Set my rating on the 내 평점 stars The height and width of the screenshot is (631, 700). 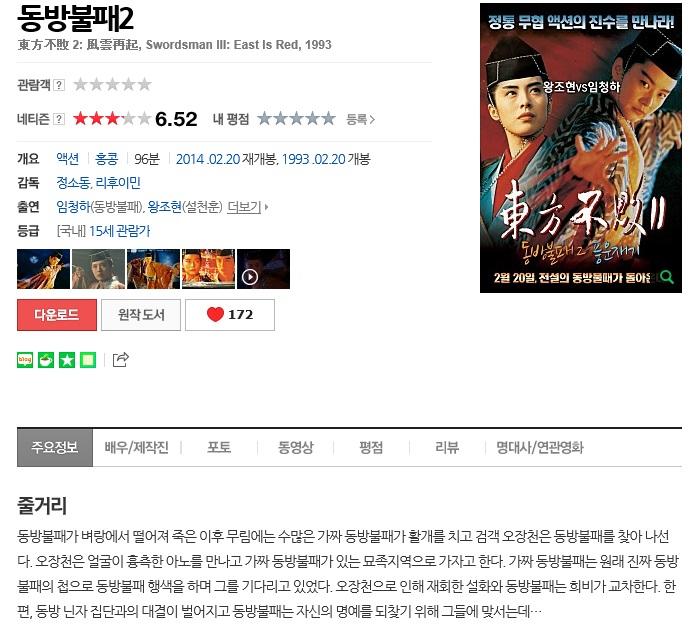(x=296, y=119)
